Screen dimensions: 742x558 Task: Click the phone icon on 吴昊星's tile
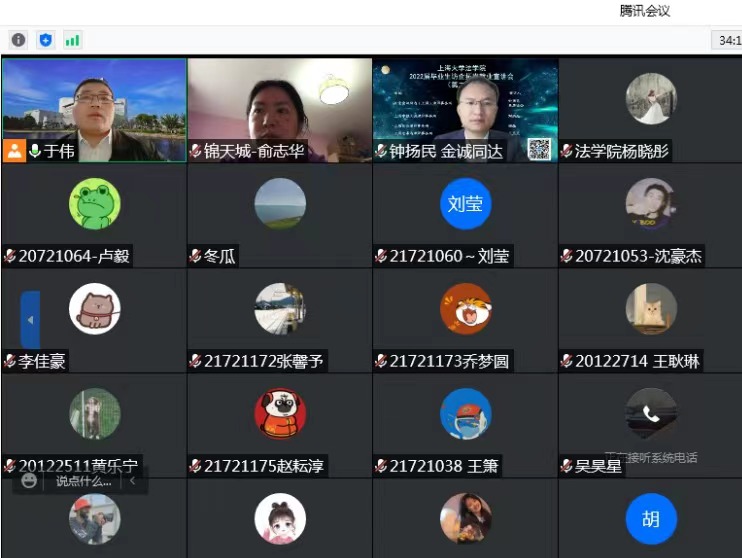point(651,414)
